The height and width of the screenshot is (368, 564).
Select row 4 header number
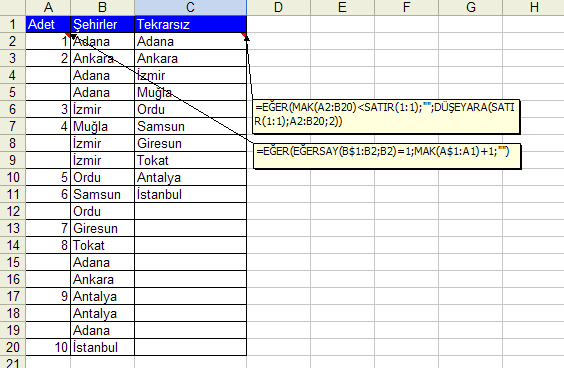click(x=13, y=75)
